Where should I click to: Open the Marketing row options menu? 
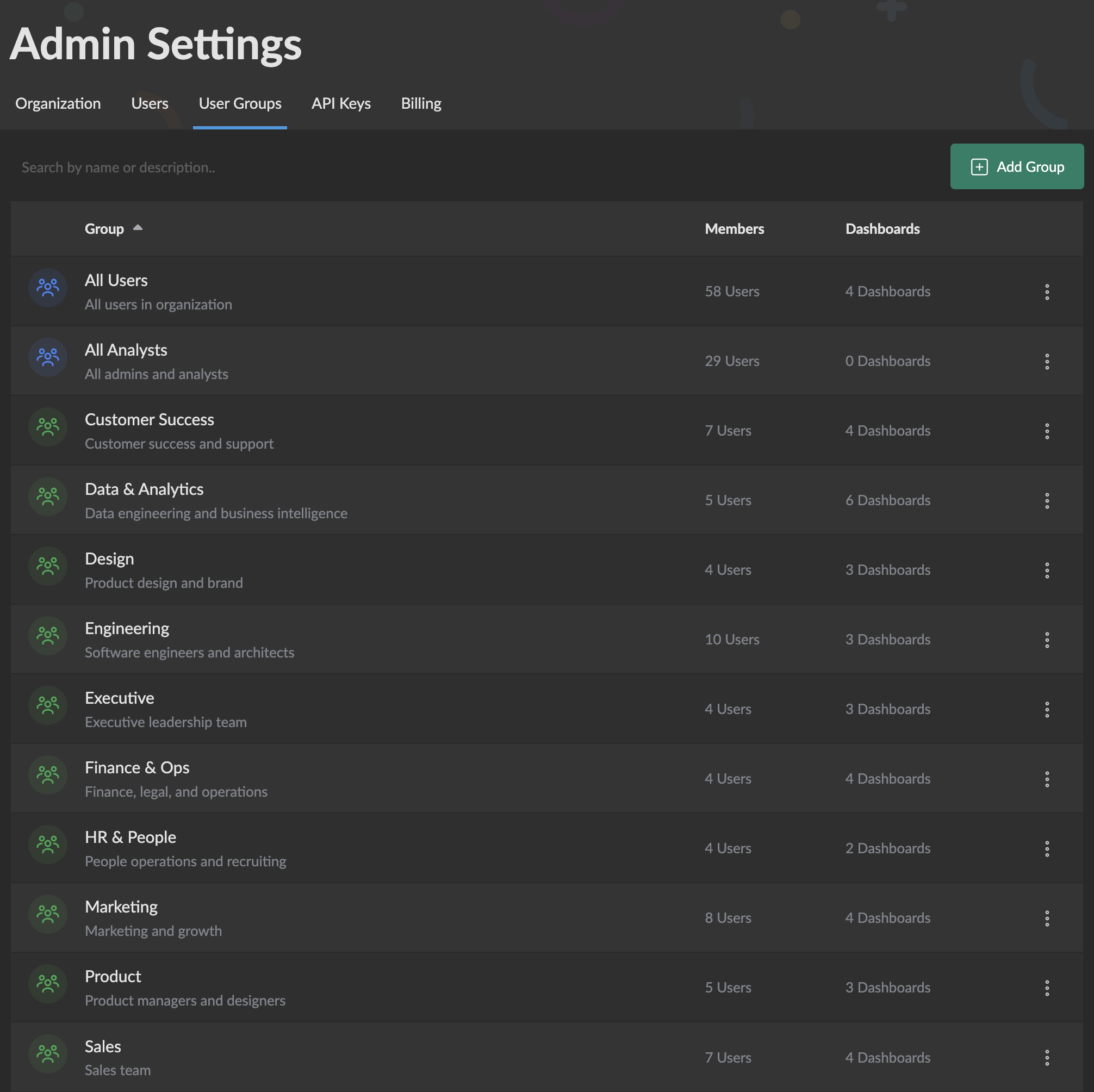click(1047, 918)
